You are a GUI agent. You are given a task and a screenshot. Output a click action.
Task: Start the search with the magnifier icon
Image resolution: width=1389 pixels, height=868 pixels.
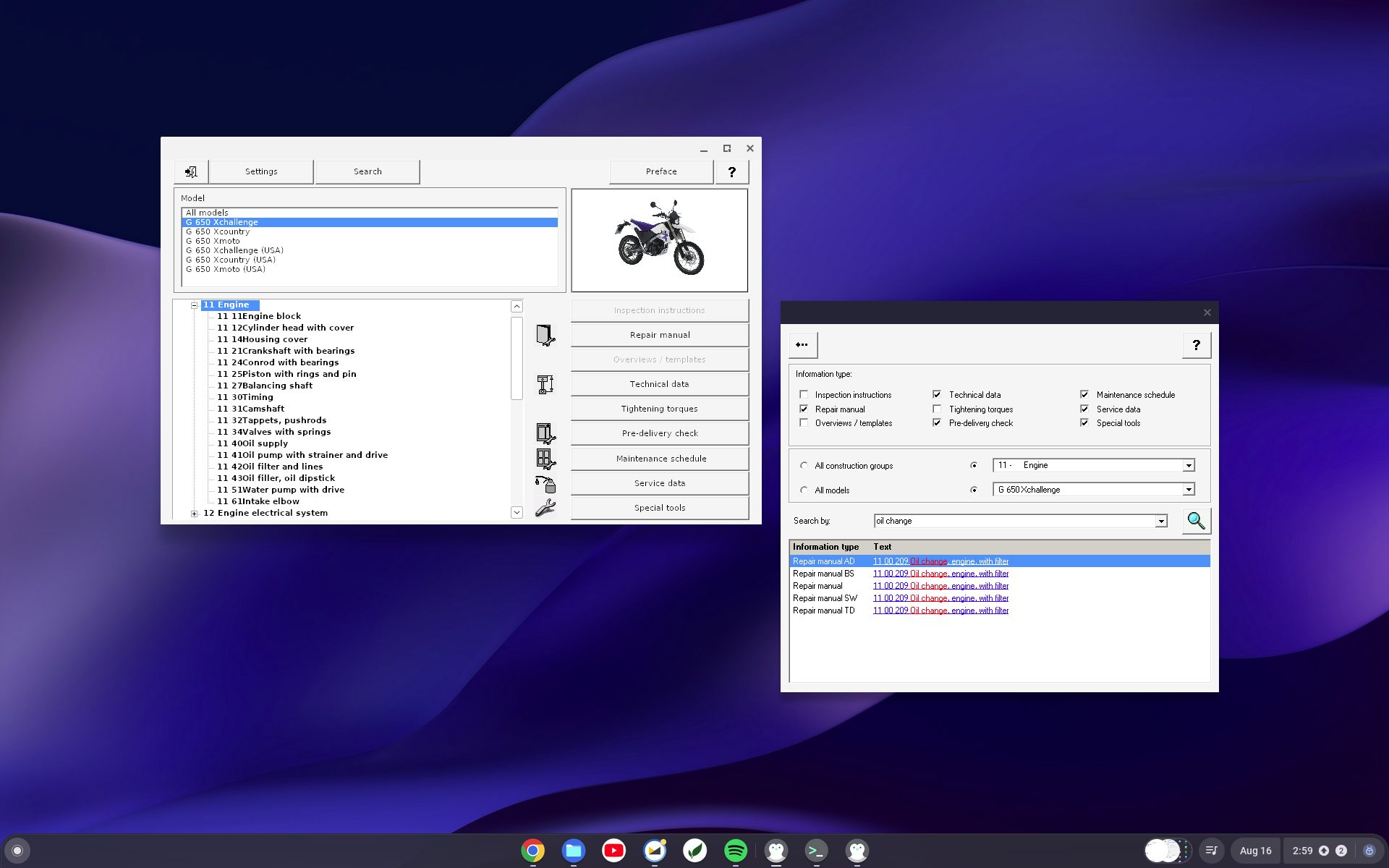coord(1195,520)
